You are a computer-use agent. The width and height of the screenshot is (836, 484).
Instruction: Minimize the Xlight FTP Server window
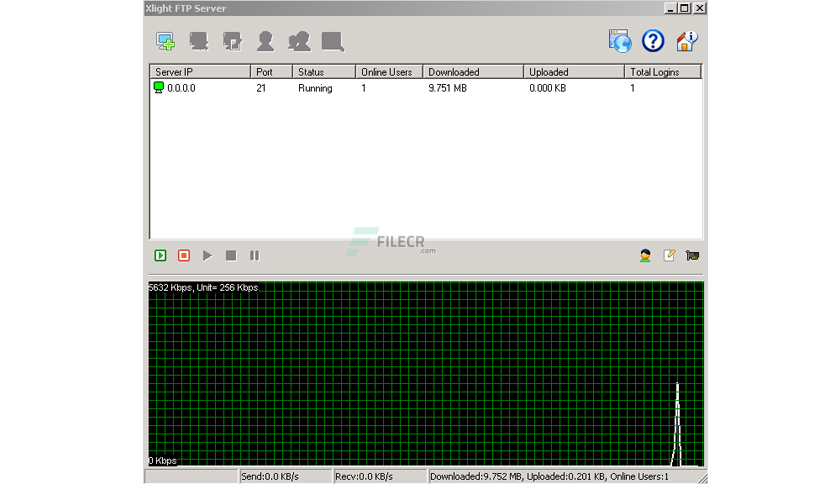671,8
